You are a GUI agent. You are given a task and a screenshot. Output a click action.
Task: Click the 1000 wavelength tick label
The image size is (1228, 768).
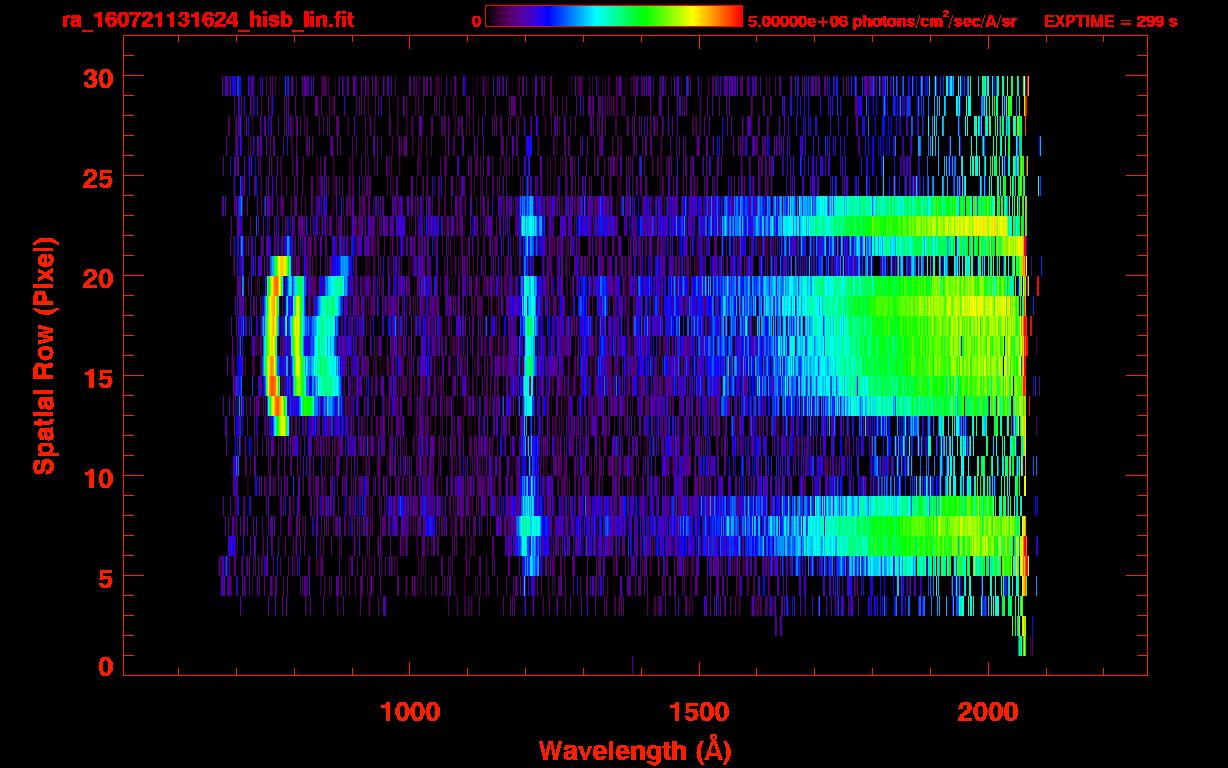pyautogui.click(x=410, y=712)
